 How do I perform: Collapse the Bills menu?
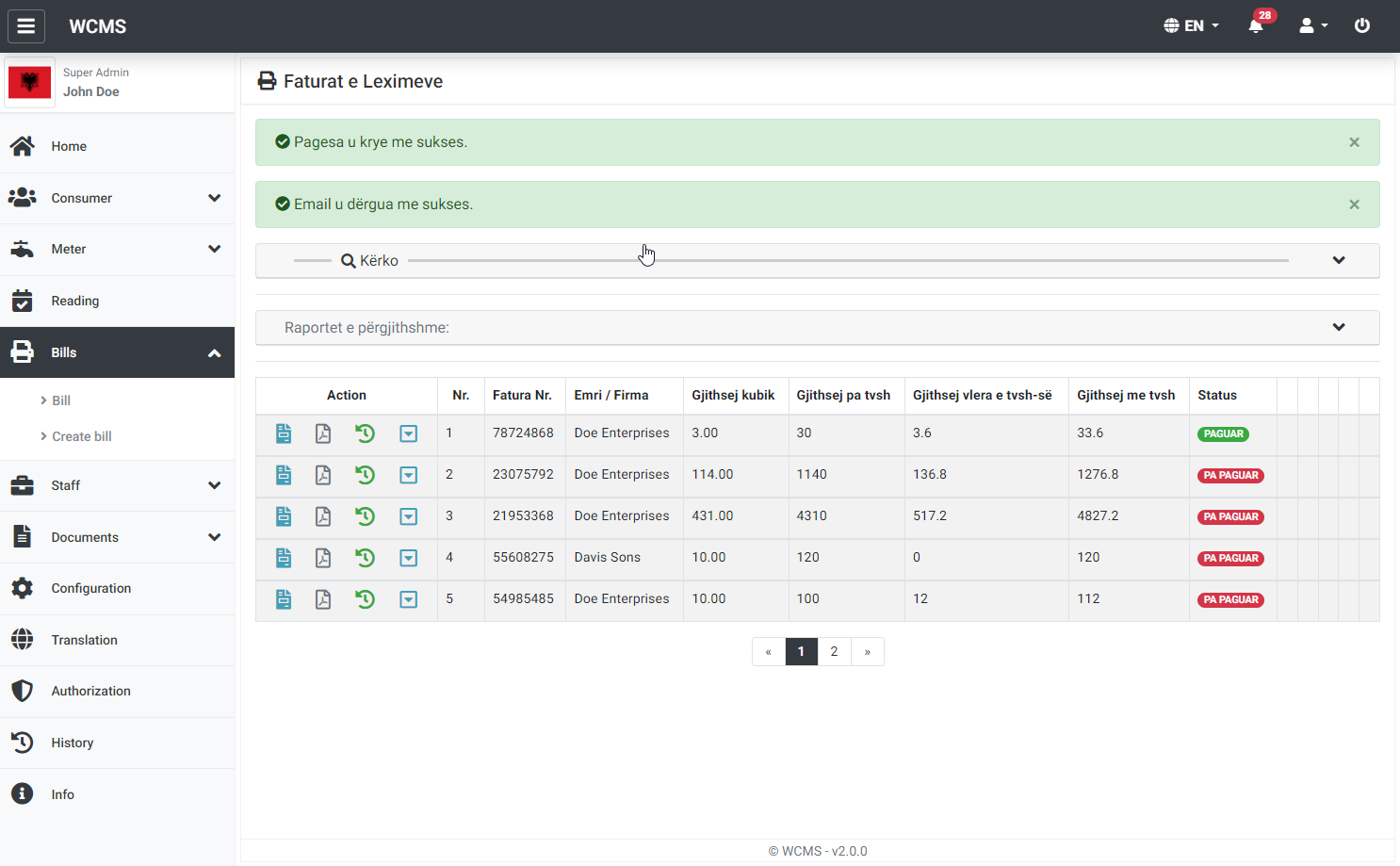pyautogui.click(x=117, y=352)
